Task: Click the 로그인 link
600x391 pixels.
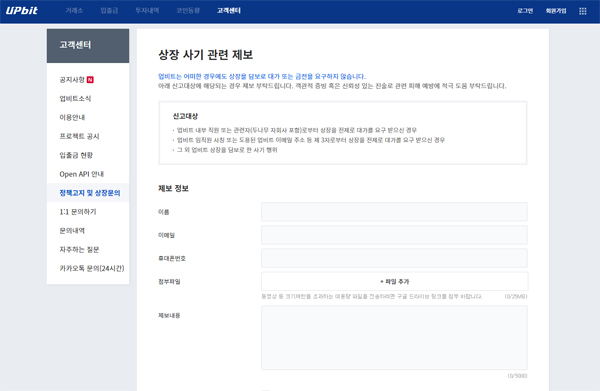Action: 525,11
